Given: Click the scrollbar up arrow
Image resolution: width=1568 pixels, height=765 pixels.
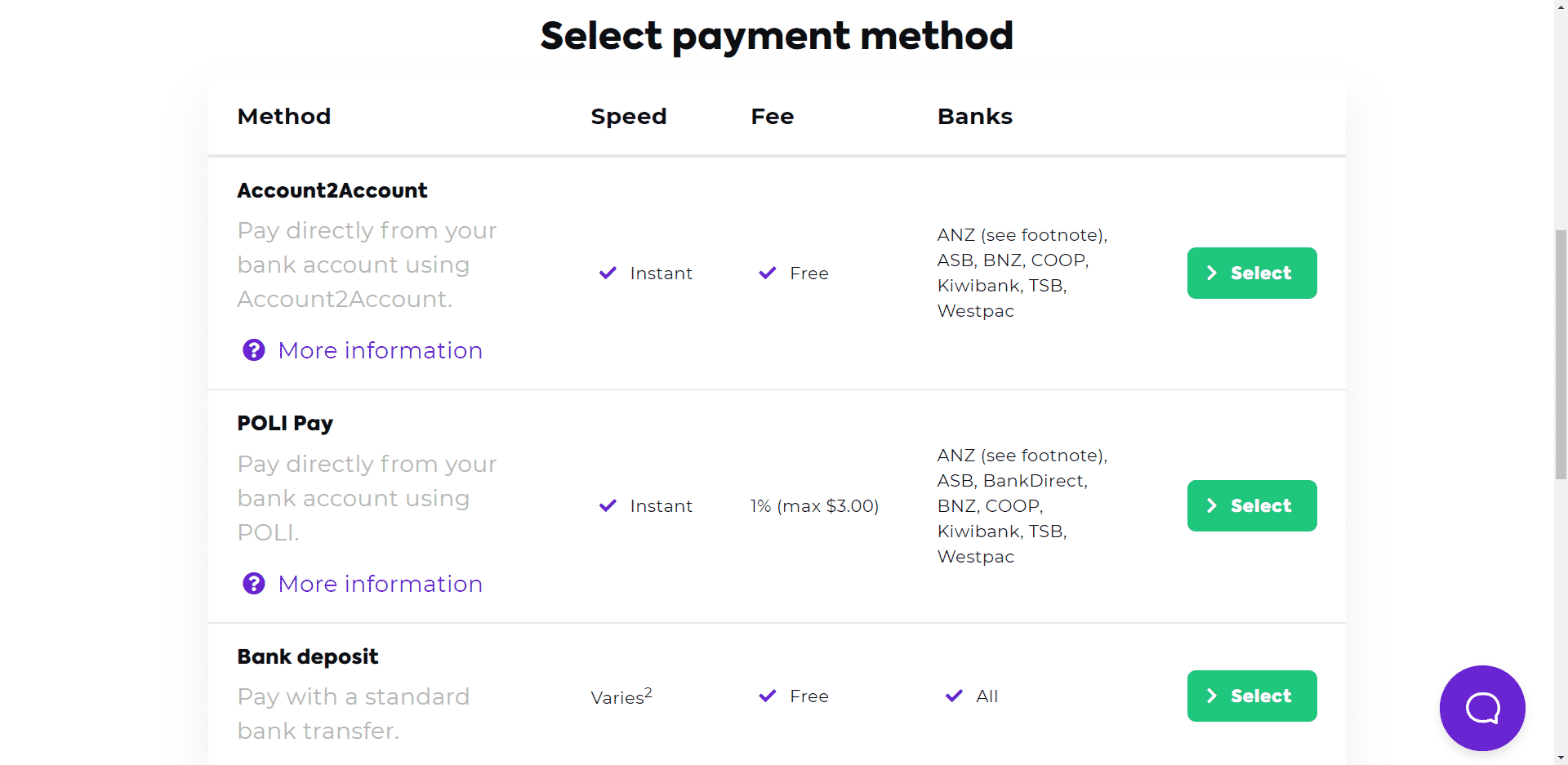Looking at the screenshot, I should pos(1558,7).
